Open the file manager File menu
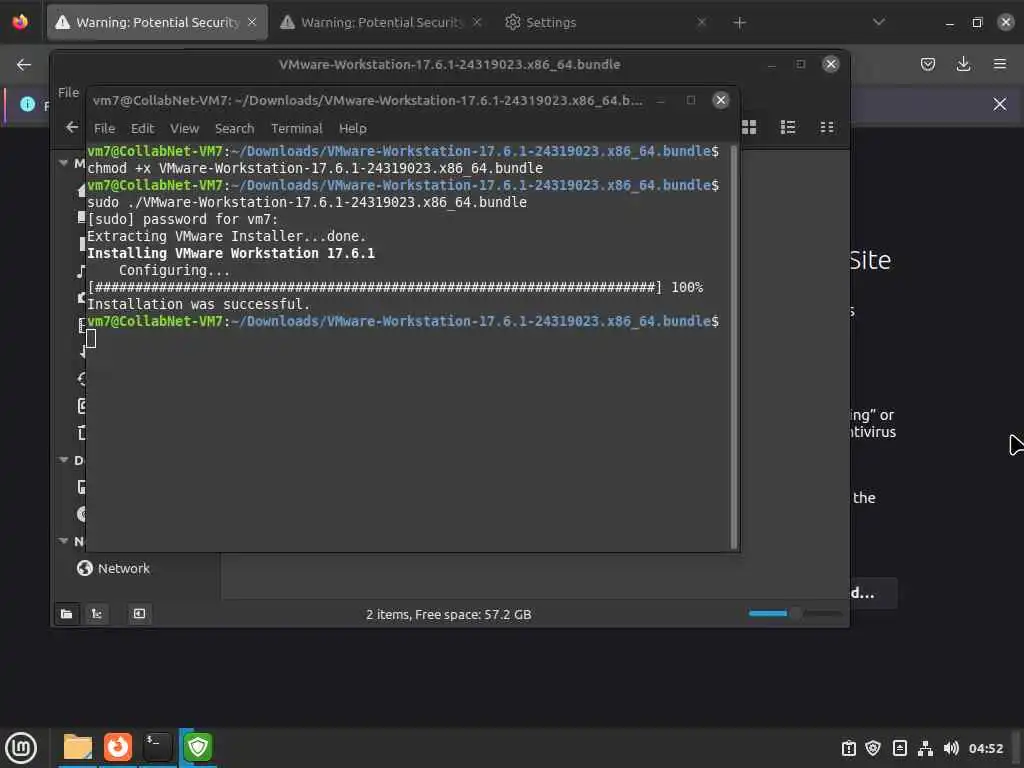 69,93
